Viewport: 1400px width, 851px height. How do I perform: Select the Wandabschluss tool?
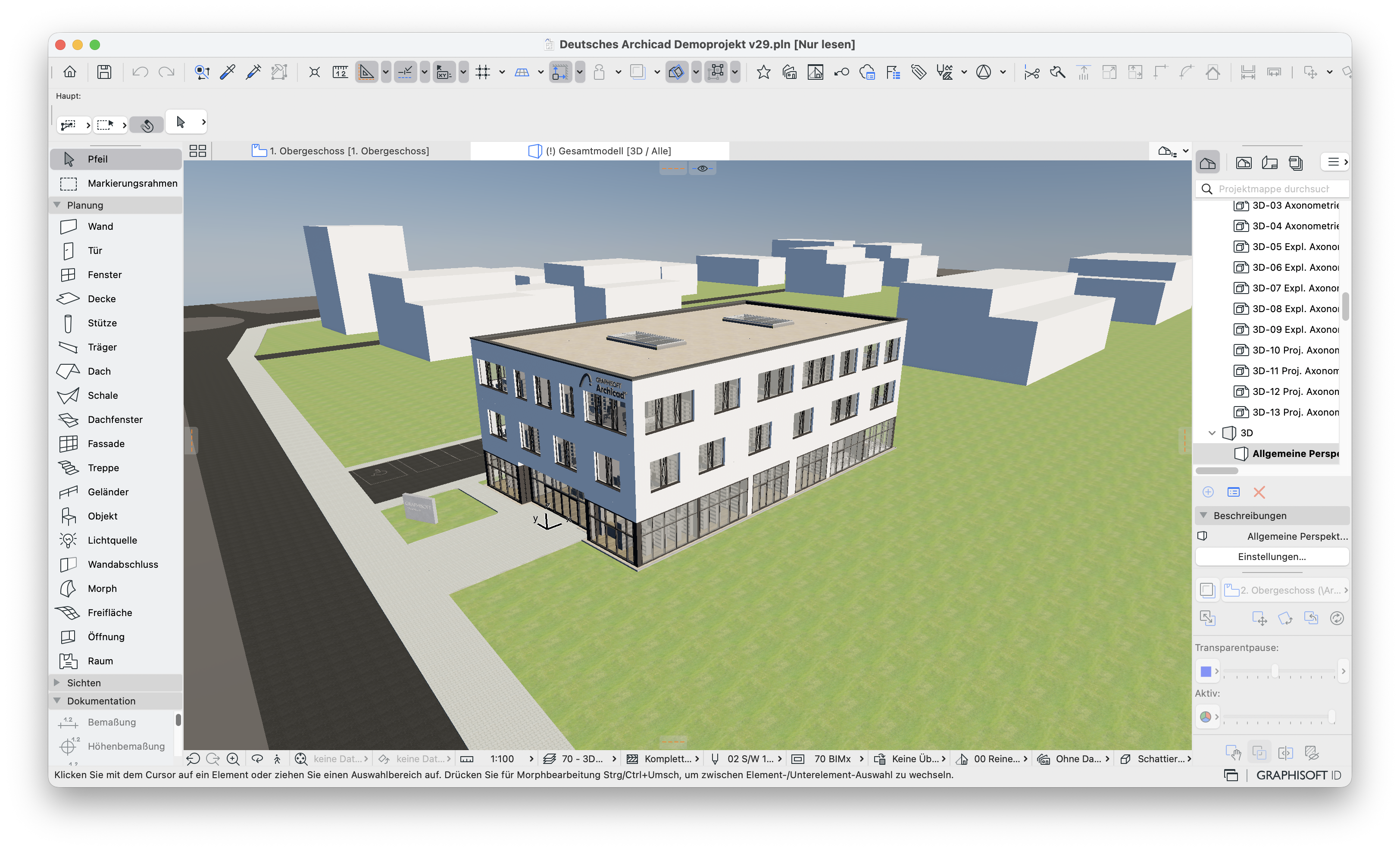click(x=116, y=564)
